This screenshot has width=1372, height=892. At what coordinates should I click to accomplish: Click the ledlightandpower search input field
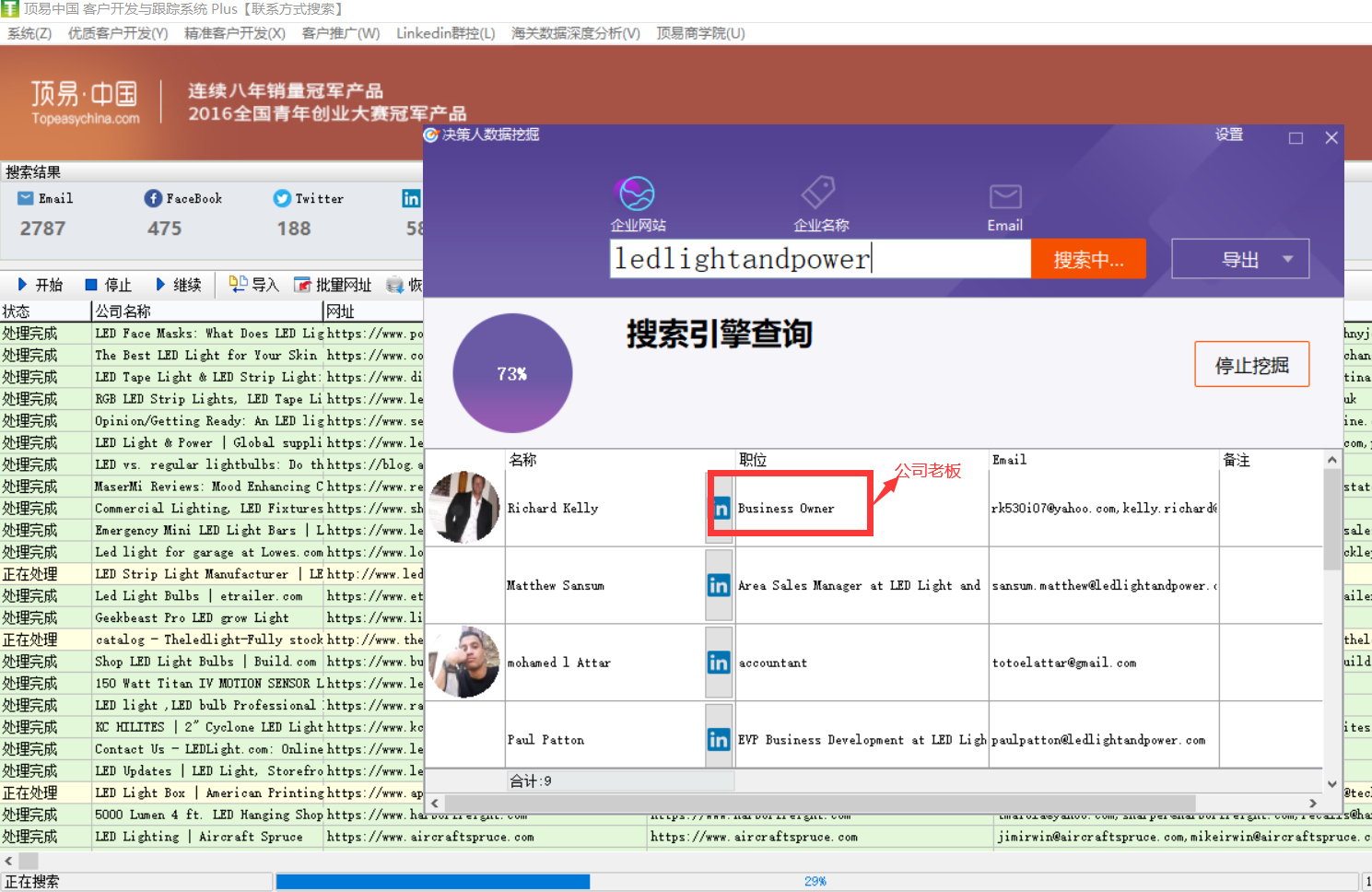pyautogui.click(x=820, y=259)
